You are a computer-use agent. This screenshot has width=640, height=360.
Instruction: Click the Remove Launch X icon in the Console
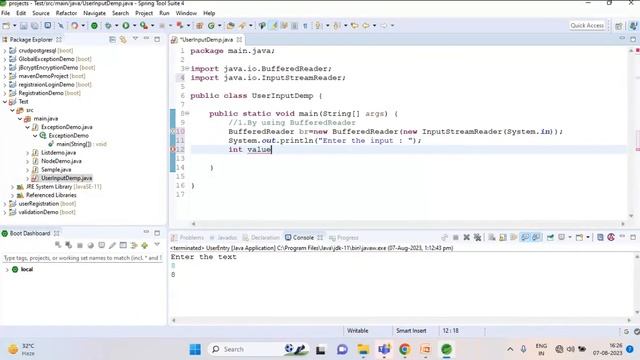[x=467, y=237]
